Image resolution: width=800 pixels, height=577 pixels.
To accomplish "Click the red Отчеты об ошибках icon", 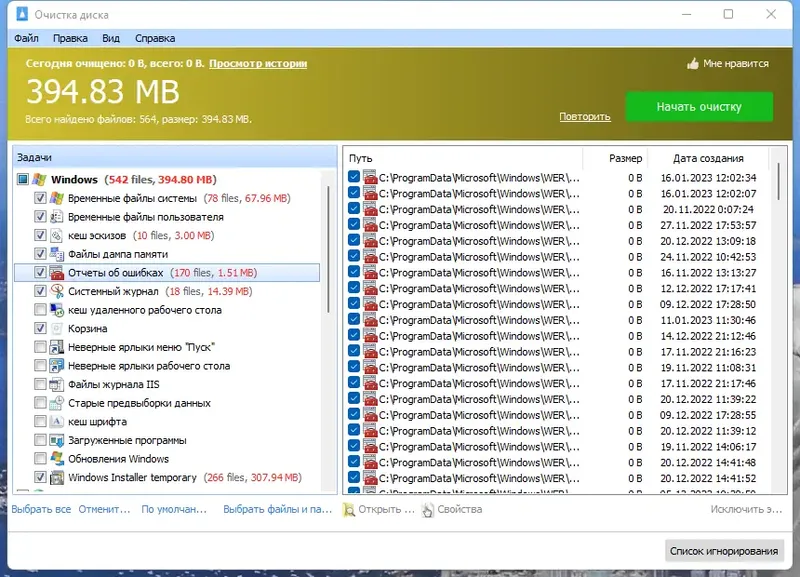I will [57, 272].
